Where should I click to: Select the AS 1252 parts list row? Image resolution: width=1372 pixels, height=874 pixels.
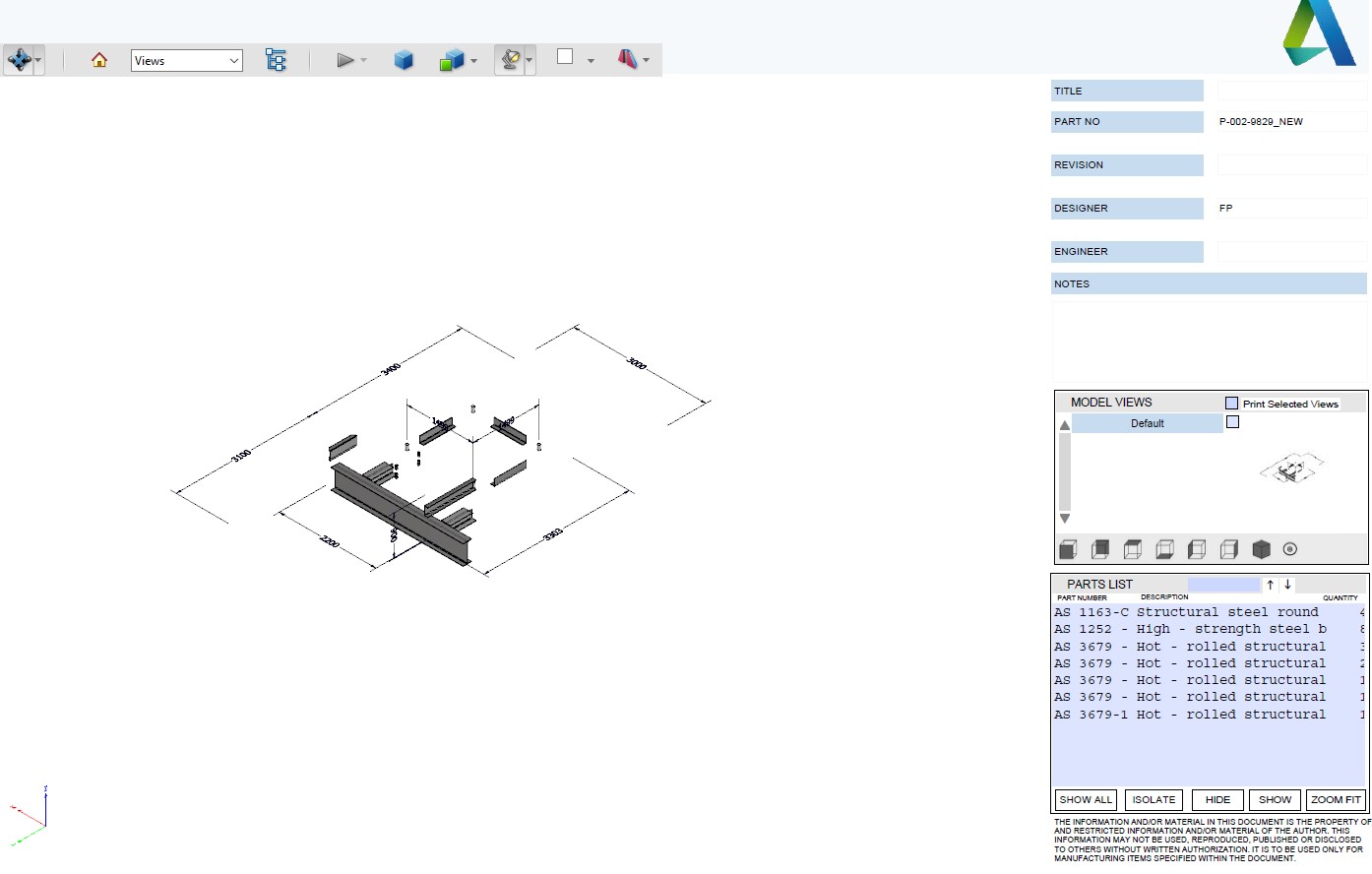click(x=1181, y=629)
